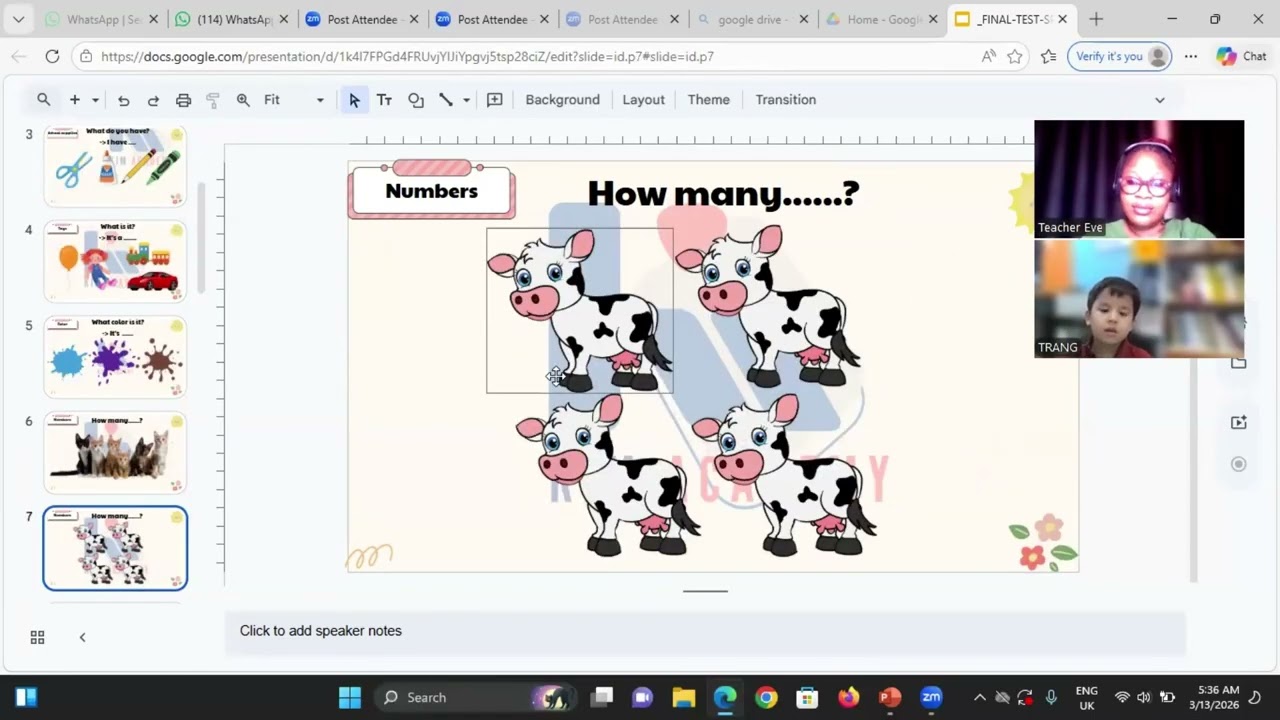Viewport: 1280px width, 720px height.
Task: Open the tab search chevron in browser
Action: (x=18, y=19)
